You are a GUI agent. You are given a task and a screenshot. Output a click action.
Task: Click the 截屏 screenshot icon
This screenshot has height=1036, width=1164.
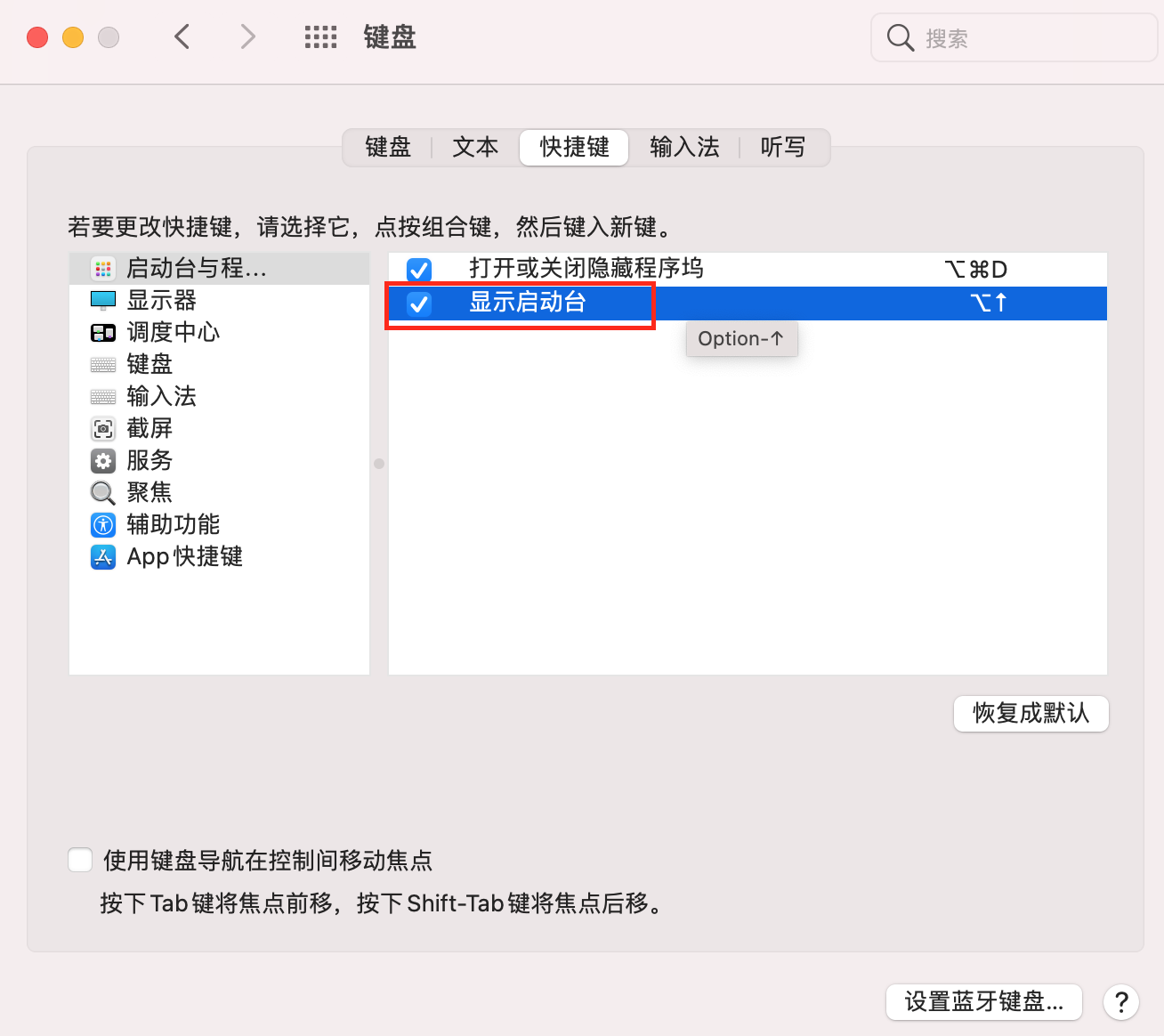(x=103, y=428)
